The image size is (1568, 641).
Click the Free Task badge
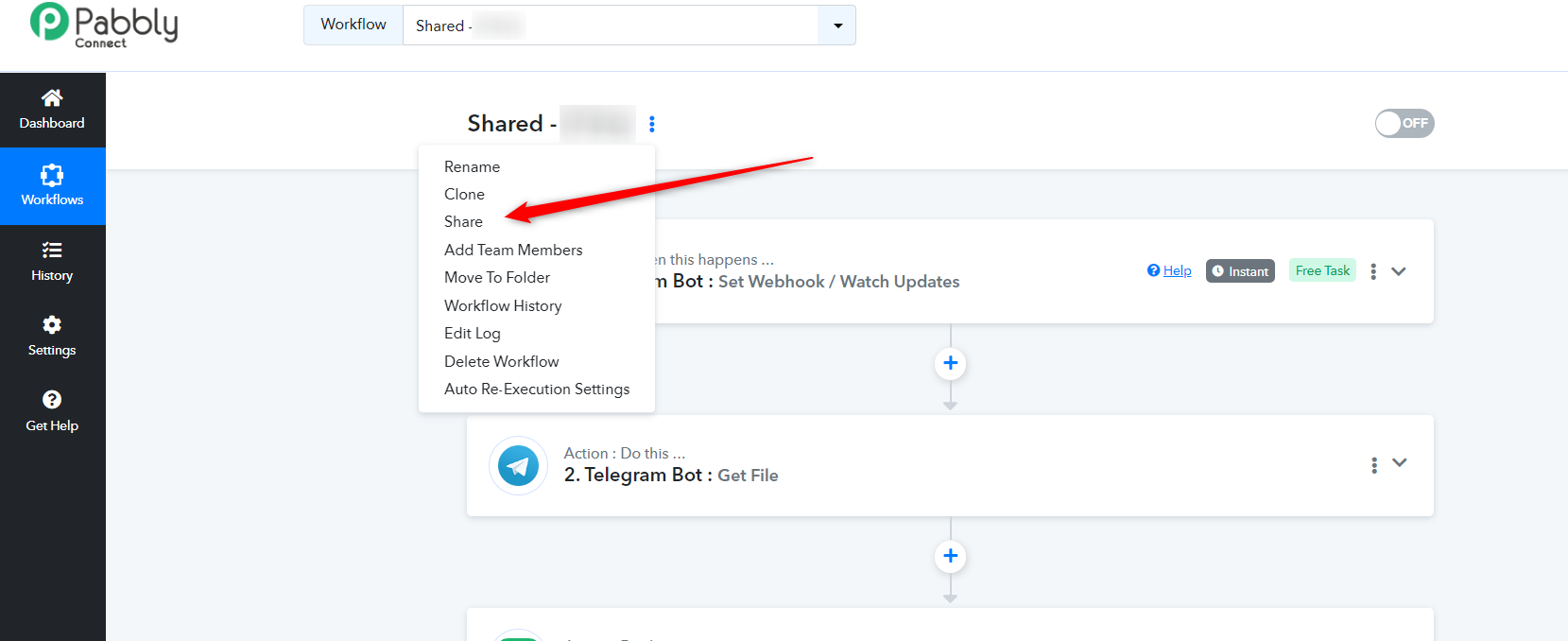pos(1322,270)
